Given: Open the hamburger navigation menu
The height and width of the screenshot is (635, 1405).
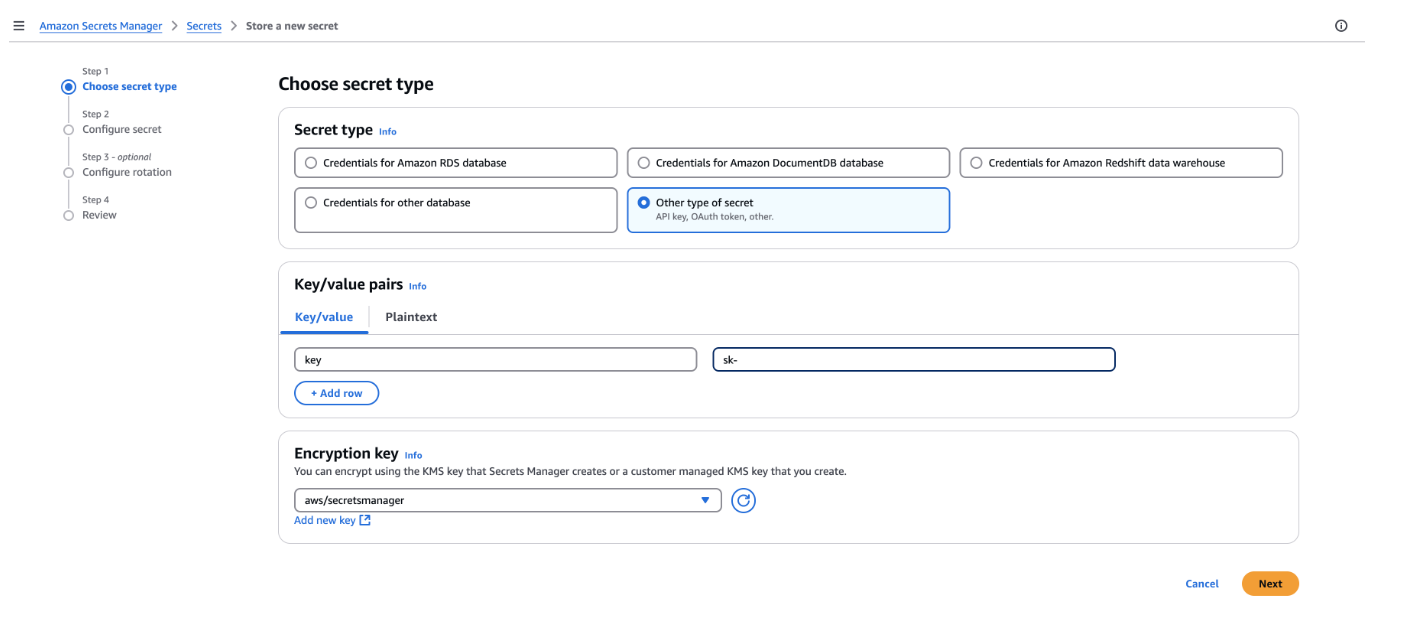Looking at the screenshot, I should pyautogui.click(x=18, y=26).
